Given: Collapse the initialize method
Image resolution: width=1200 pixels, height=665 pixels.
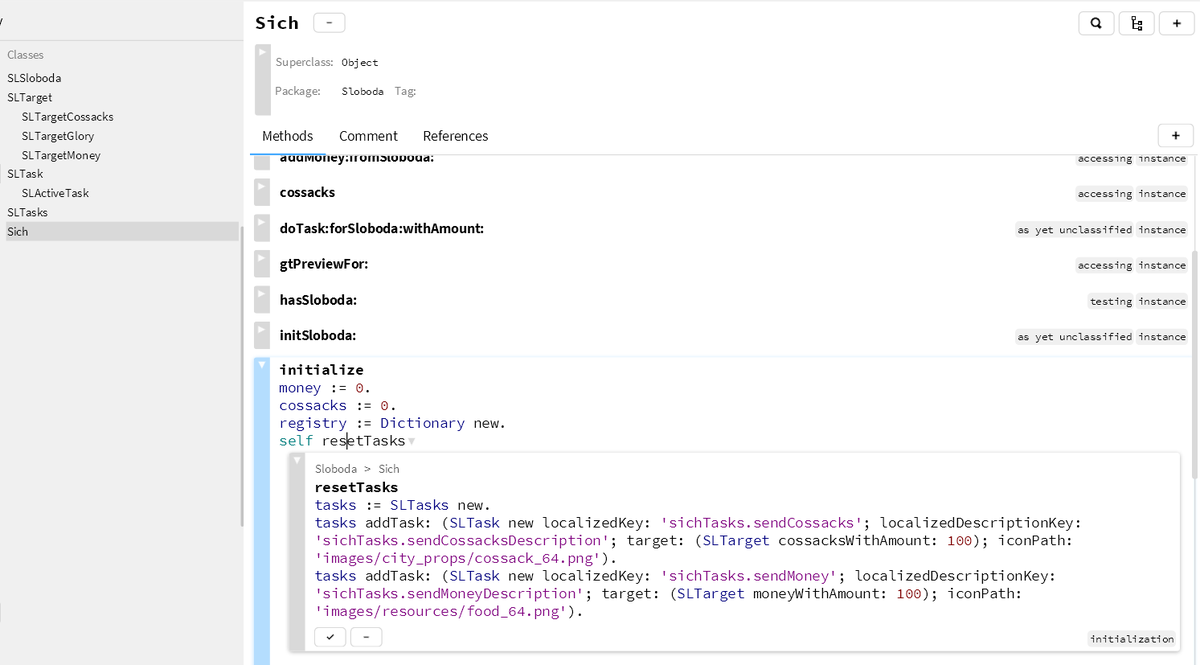Looking at the screenshot, I should tap(262, 365).
